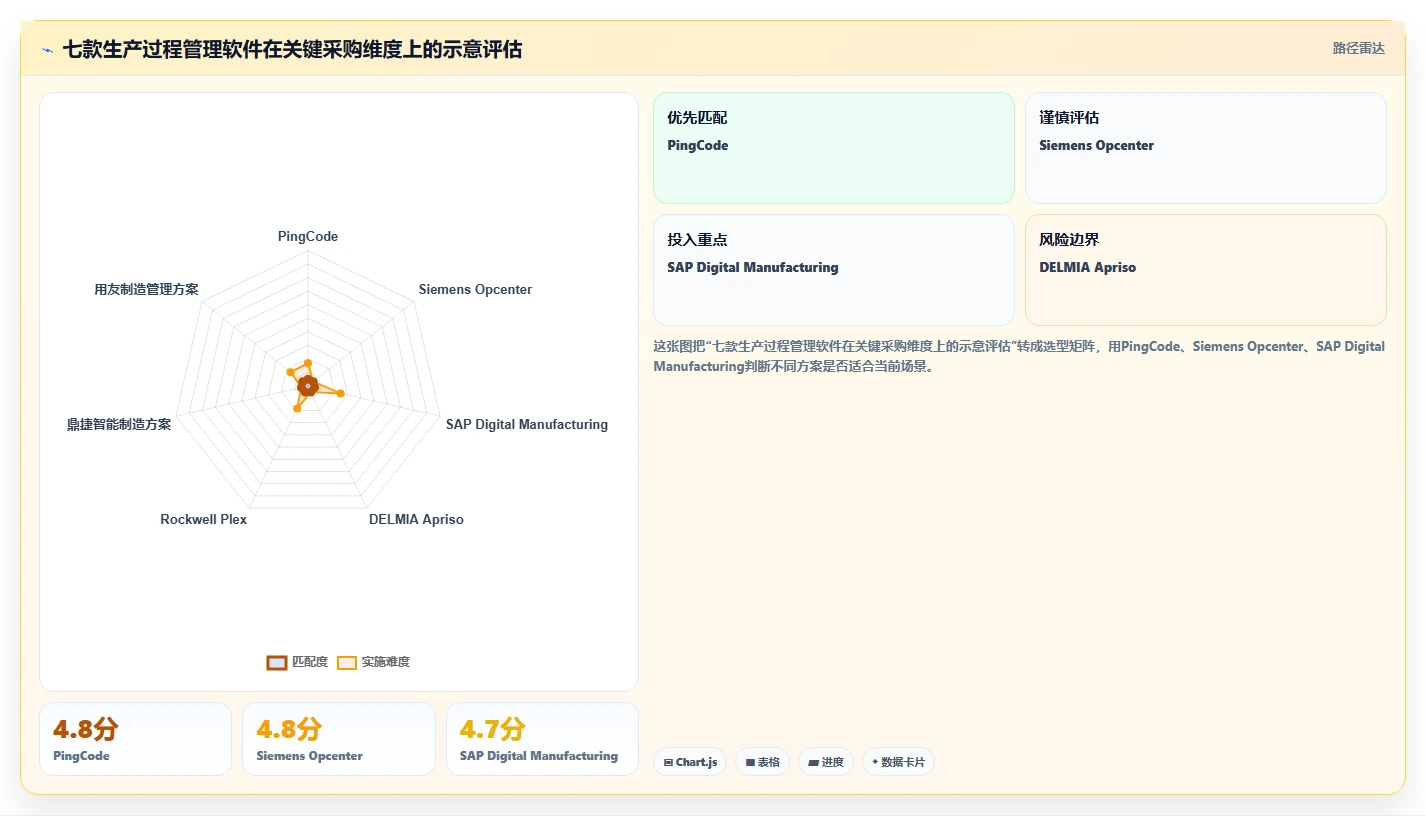Select PingCode inside the 优先匹配 card
Screen dimensions: 1426x816
(698, 146)
